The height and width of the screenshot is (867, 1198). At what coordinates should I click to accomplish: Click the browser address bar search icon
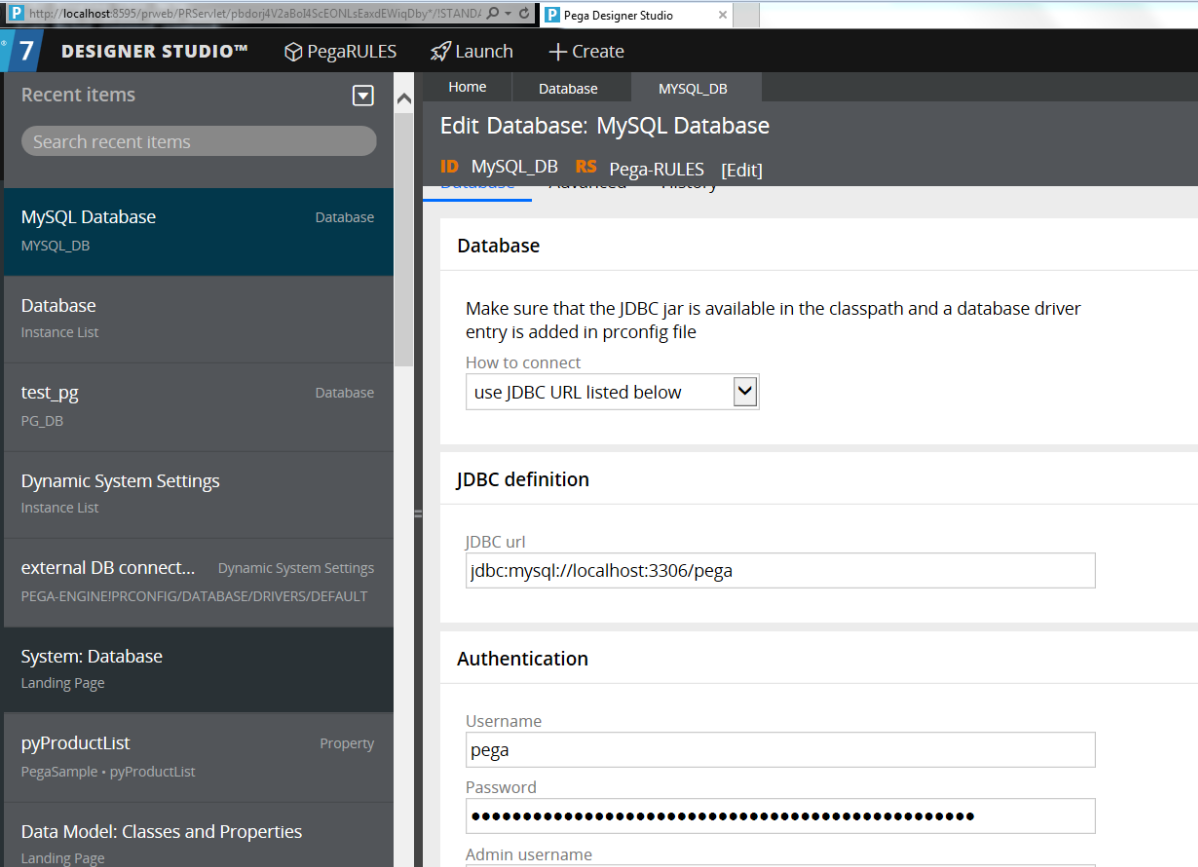[x=494, y=13]
